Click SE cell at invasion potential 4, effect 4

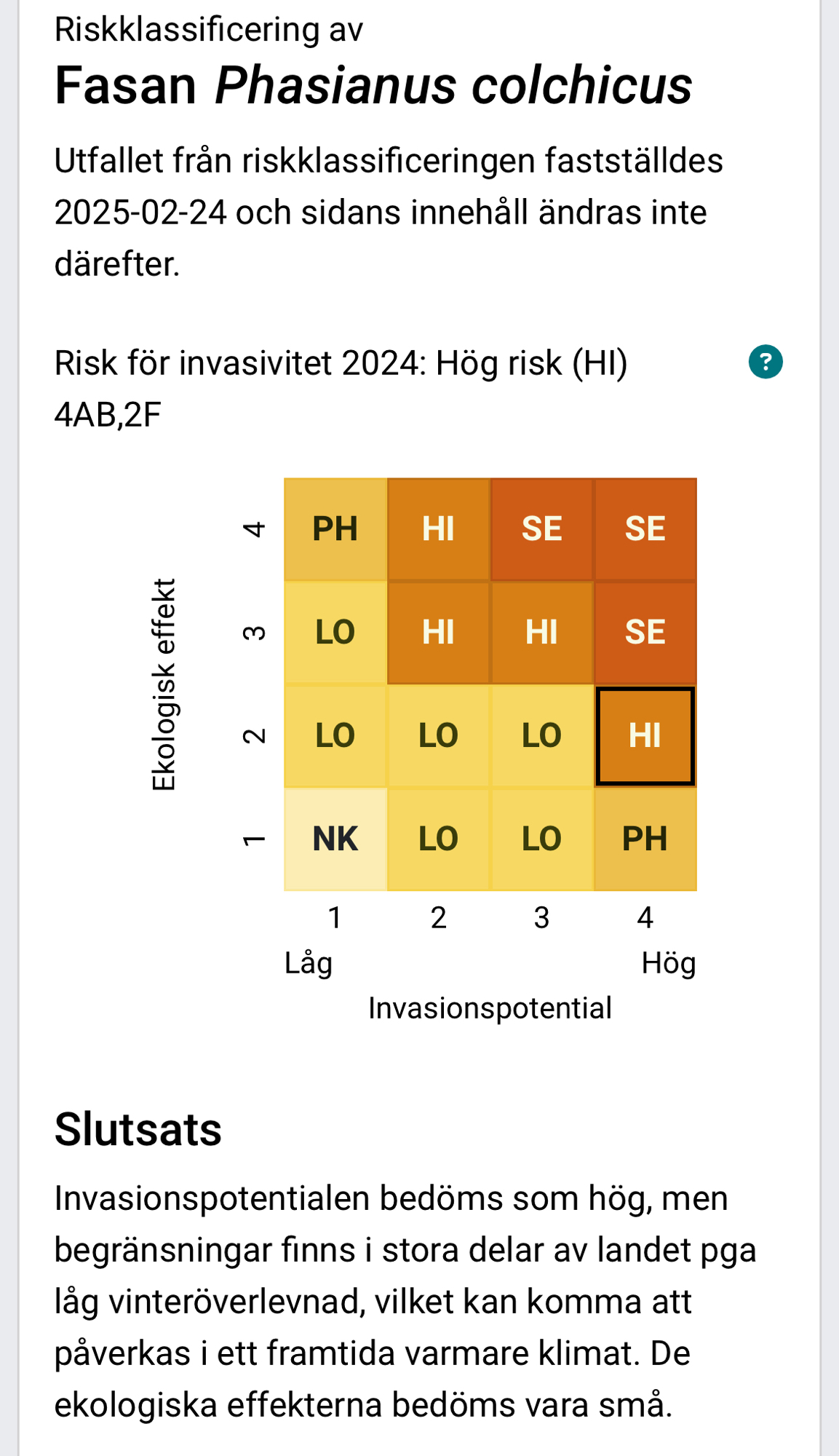645,529
